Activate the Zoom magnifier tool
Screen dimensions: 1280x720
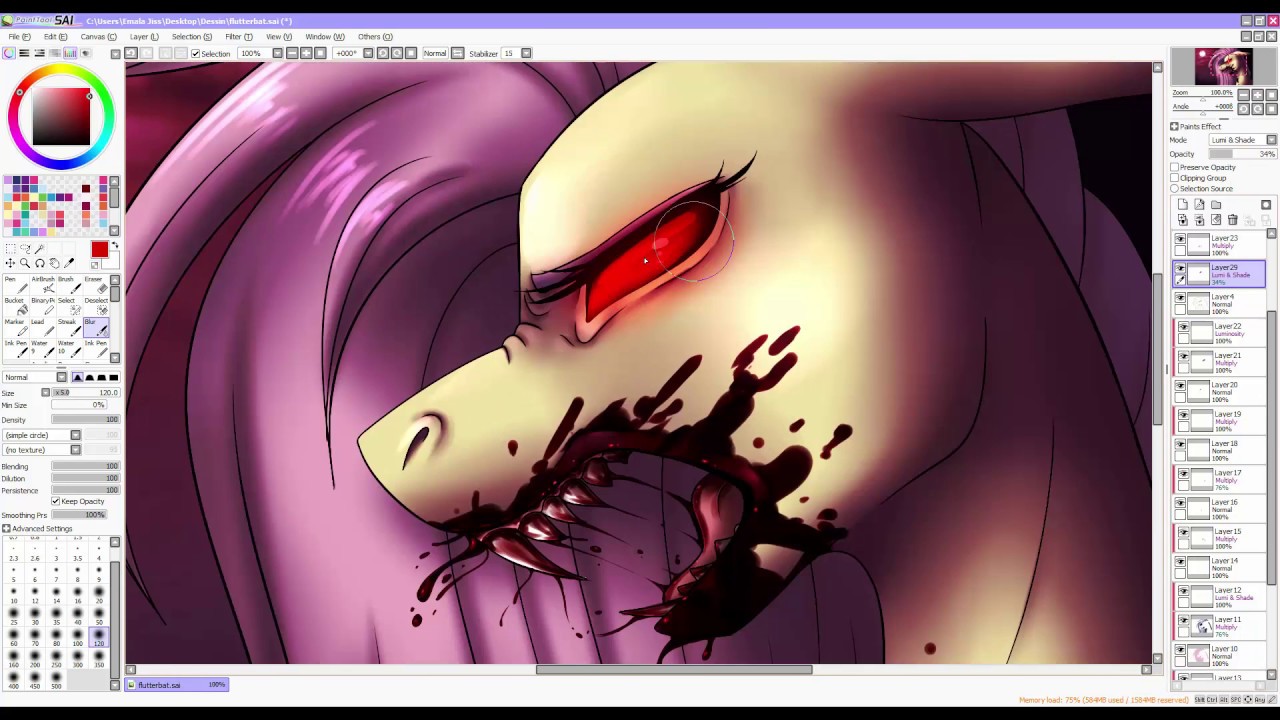tap(25, 263)
